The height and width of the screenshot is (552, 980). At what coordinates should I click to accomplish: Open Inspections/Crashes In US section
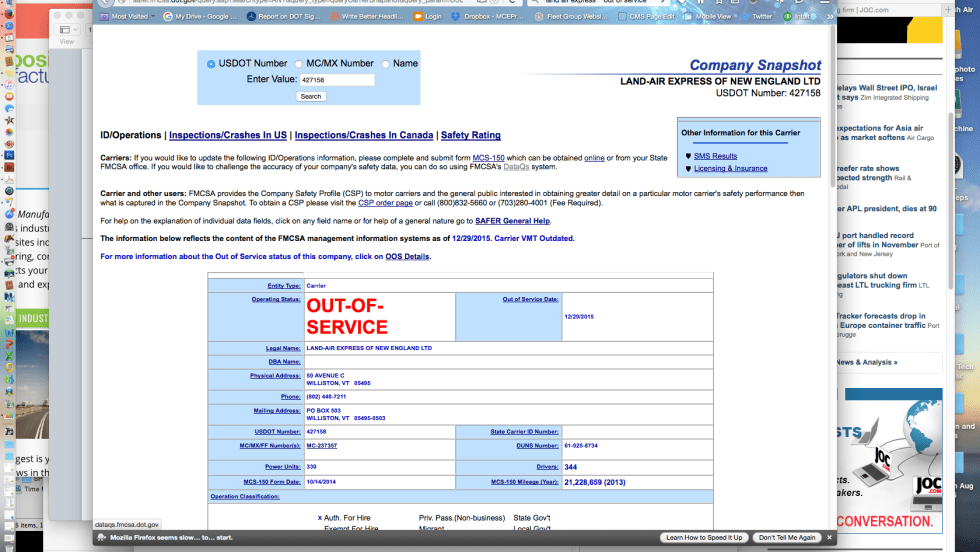click(x=228, y=135)
